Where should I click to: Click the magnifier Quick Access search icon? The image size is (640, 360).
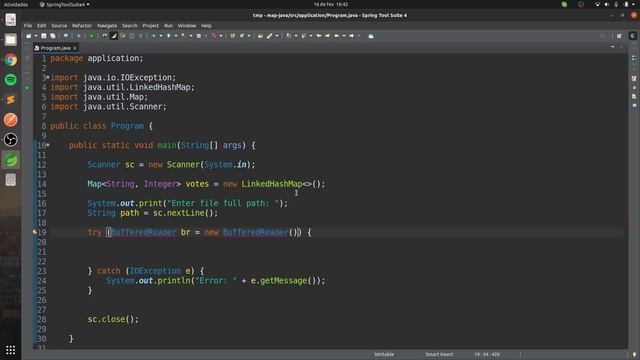(x=603, y=36)
